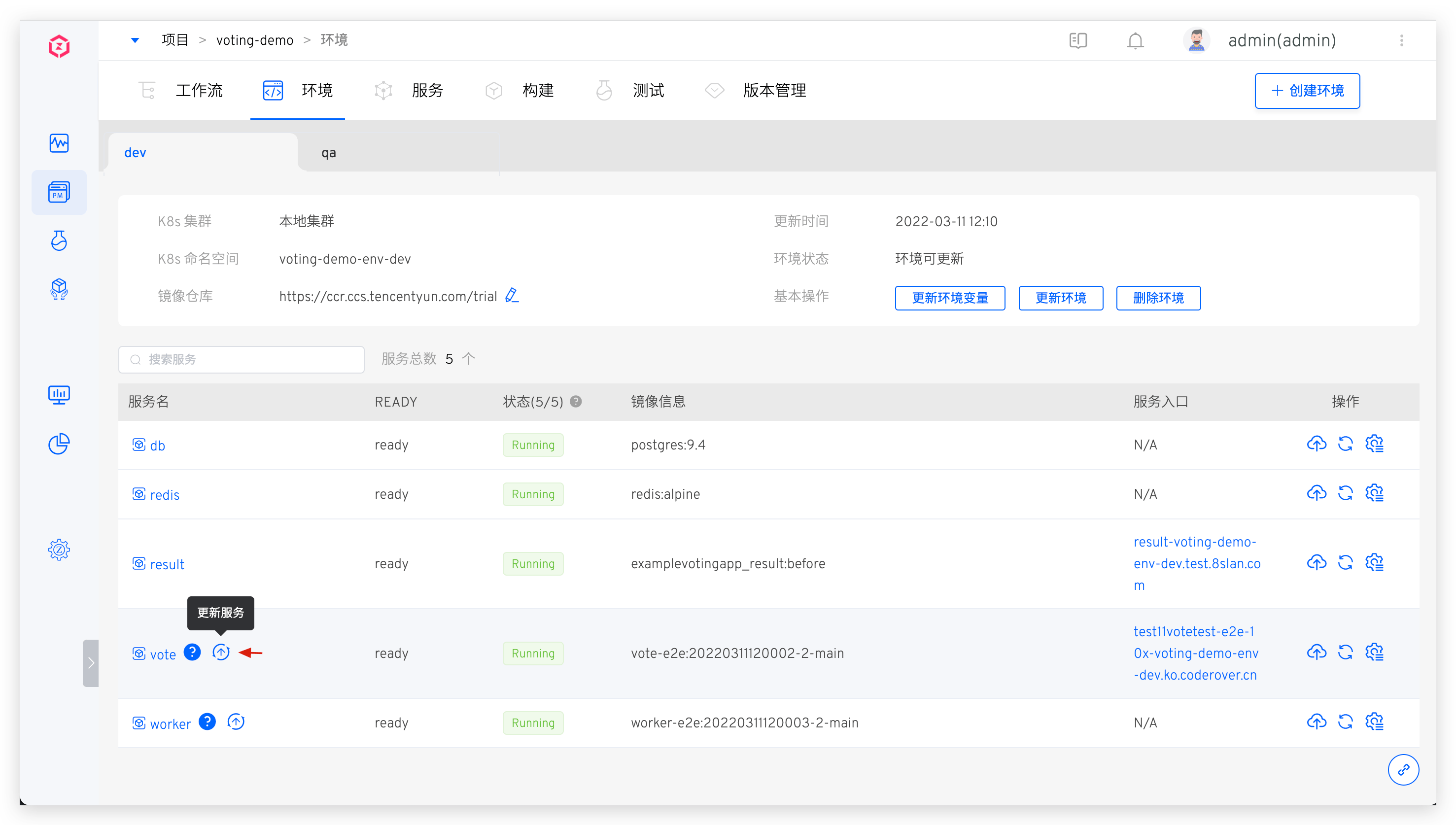
Task: Open service config gear in redis row
Action: click(x=1374, y=493)
